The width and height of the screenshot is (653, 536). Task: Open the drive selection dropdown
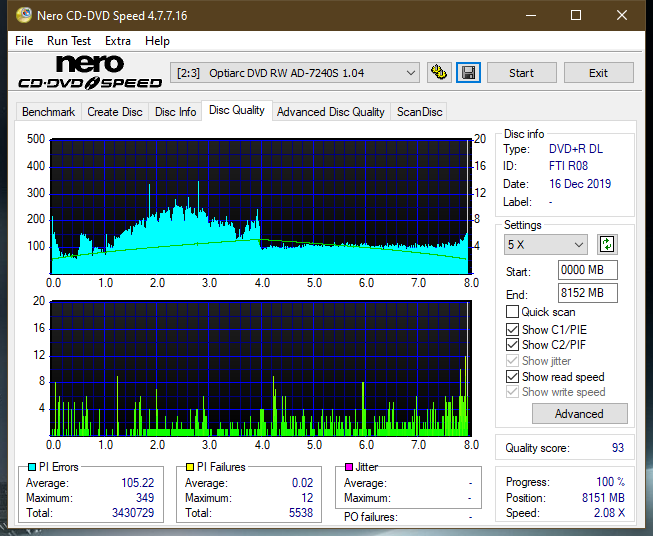point(295,73)
